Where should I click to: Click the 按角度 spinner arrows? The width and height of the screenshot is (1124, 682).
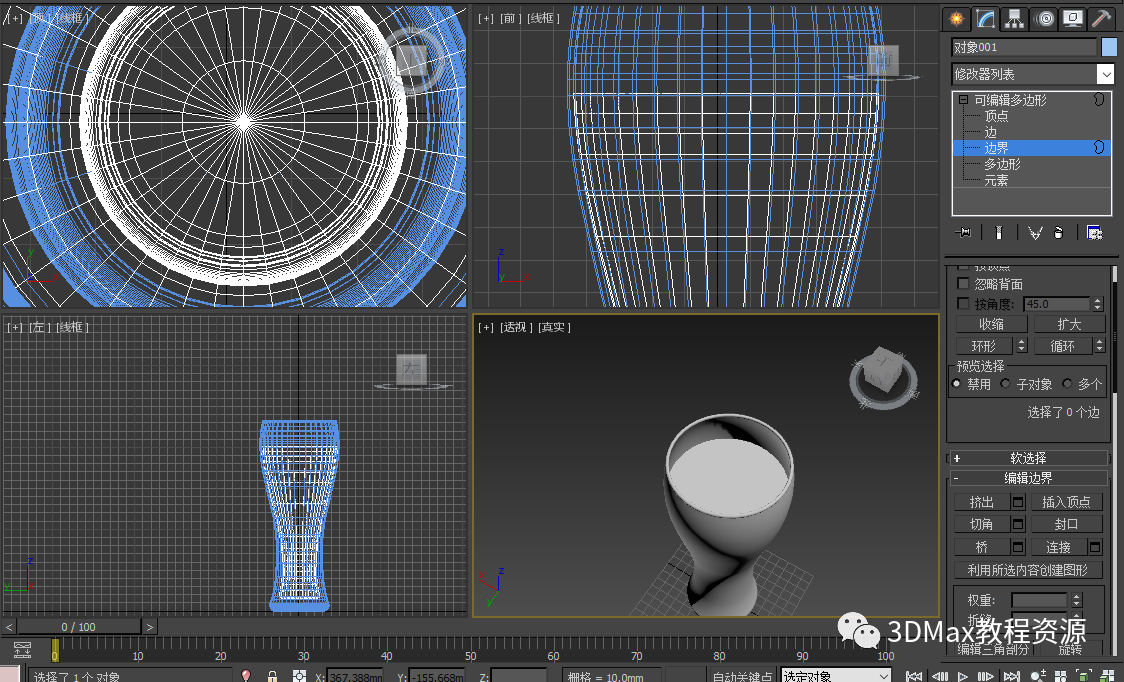[x=1097, y=304]
